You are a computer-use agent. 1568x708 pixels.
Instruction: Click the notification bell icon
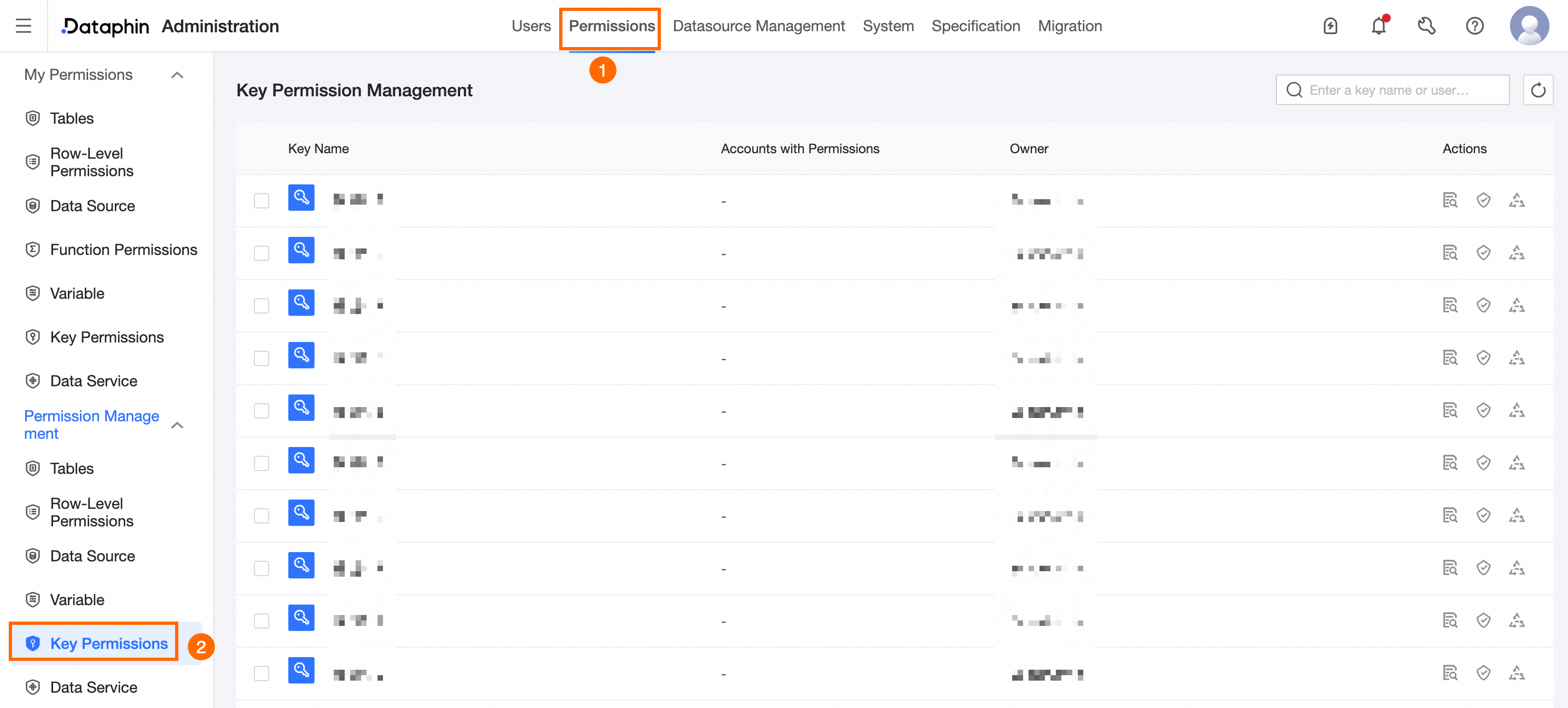click(1378, 26)
